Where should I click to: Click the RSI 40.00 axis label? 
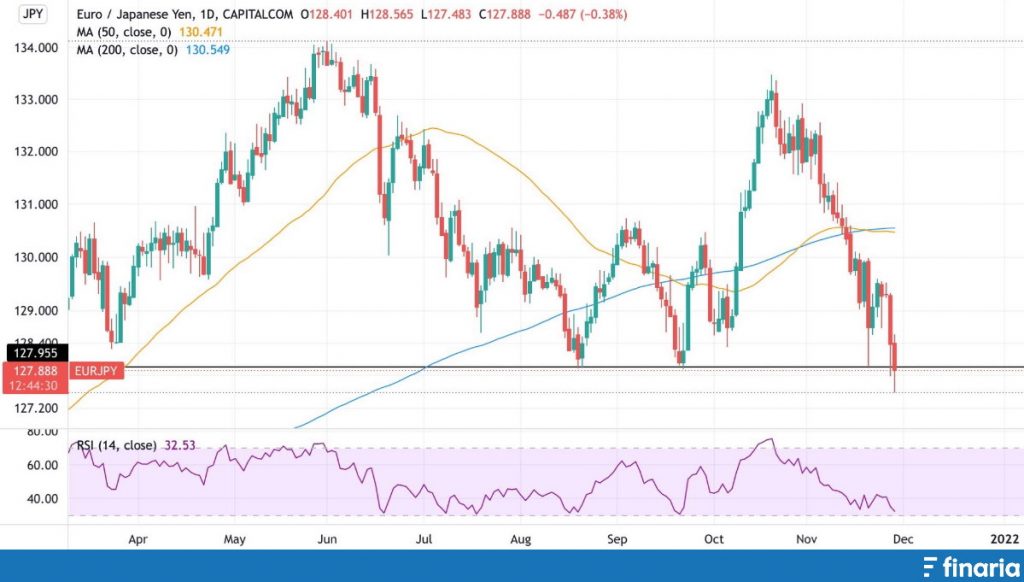42,498
